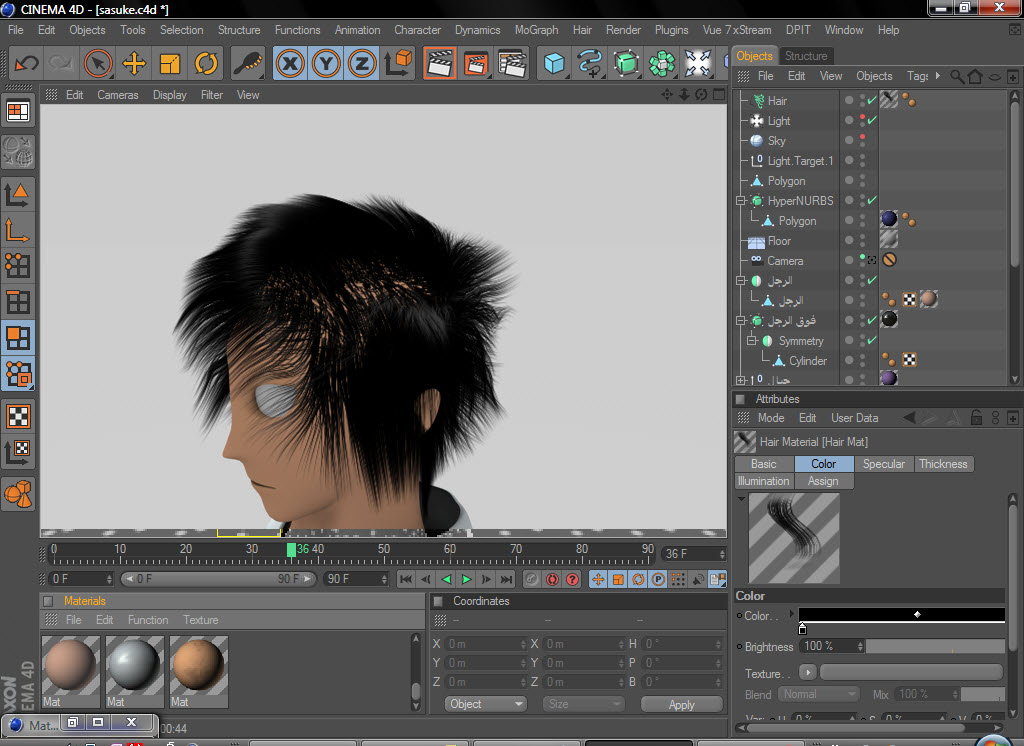The width and height of the screenshot is (1024, 746).
Task: Render the active view clapperboard
Action: click(x=440, y=63)
